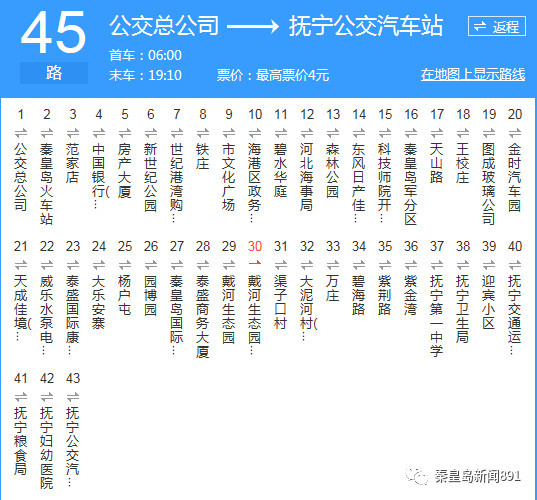Select stop 抚宁妇幼医院

(x=47, y=448)
